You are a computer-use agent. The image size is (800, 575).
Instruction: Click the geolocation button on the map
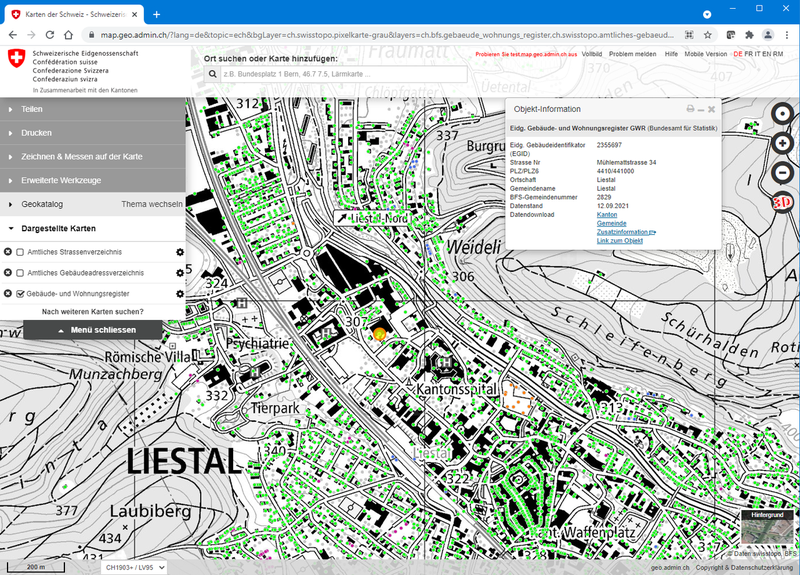click(782, 114)
